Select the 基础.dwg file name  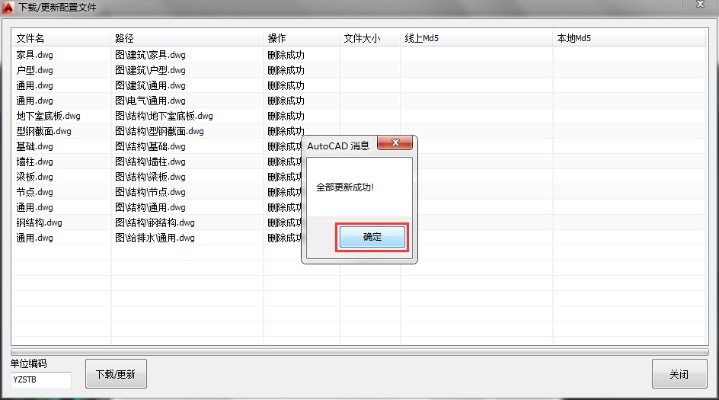(x=35, y=146)
